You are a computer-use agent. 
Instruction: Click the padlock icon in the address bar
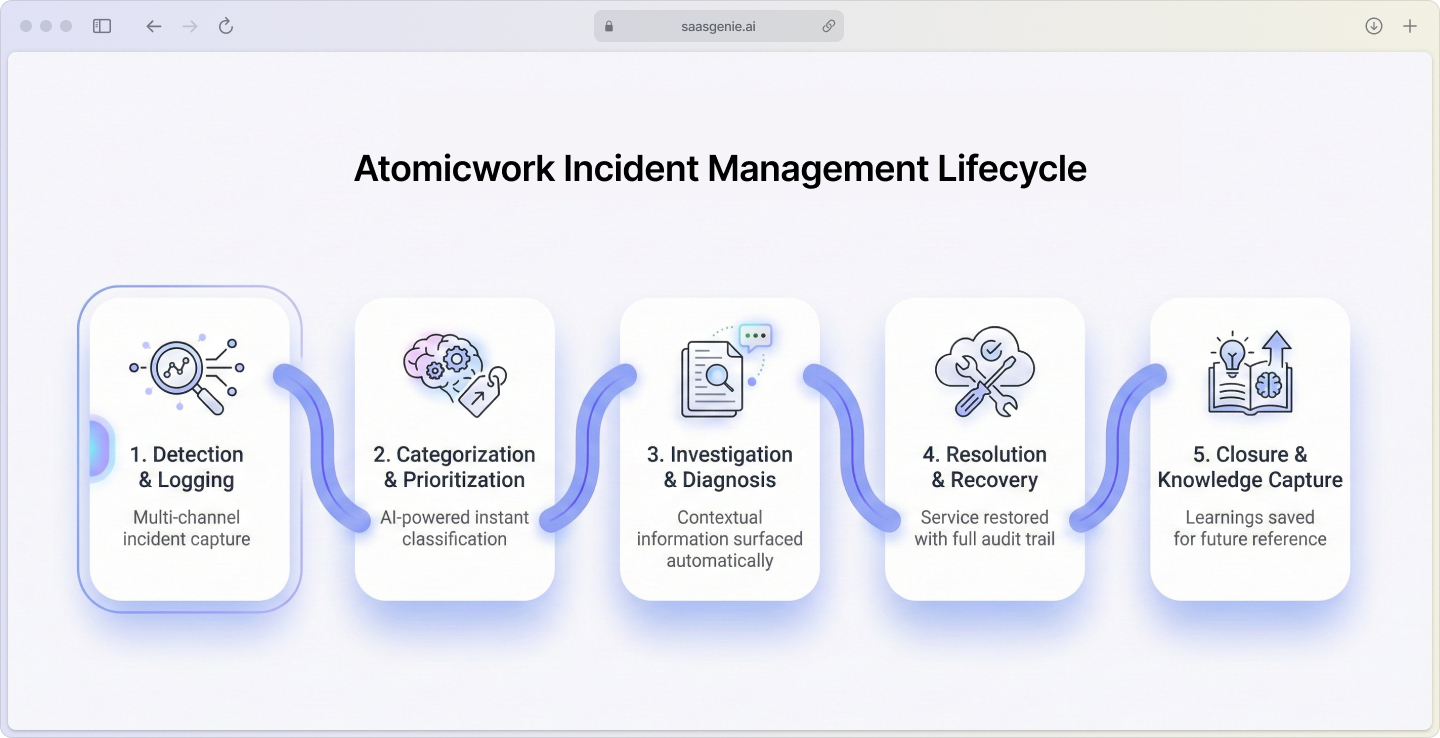tap(608, 25)
